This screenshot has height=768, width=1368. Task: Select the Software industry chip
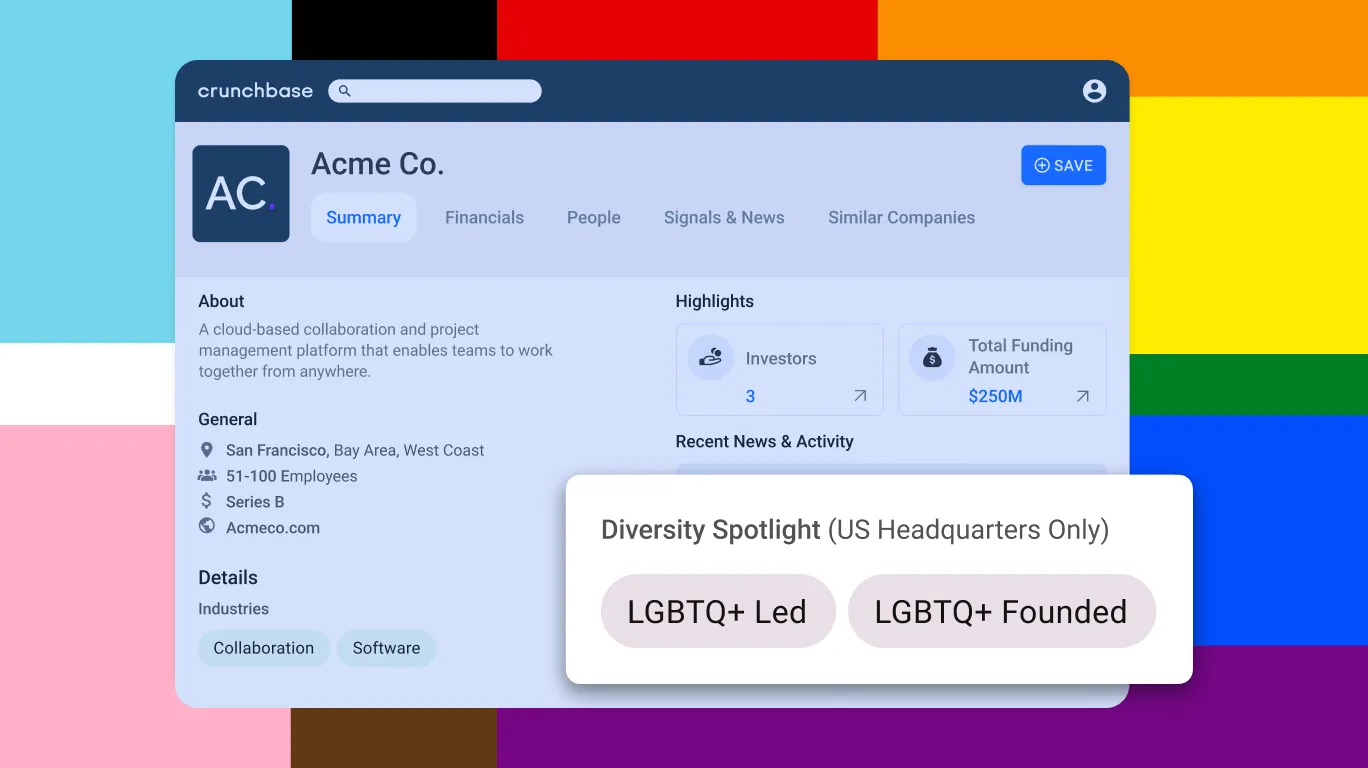(x=386, y=648)
